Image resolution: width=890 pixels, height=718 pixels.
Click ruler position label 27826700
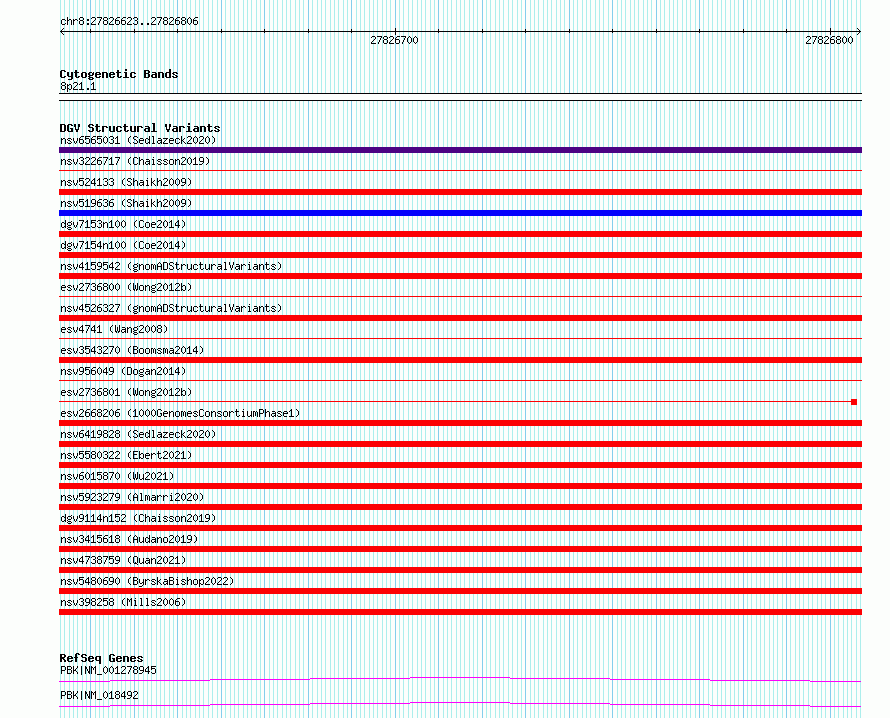click(x=394, y=40)
